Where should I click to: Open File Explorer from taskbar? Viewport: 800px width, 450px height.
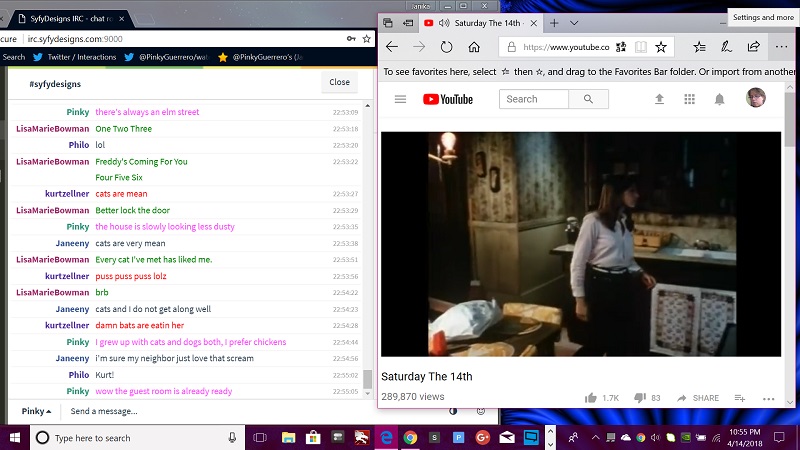click(x=288, y=438)
